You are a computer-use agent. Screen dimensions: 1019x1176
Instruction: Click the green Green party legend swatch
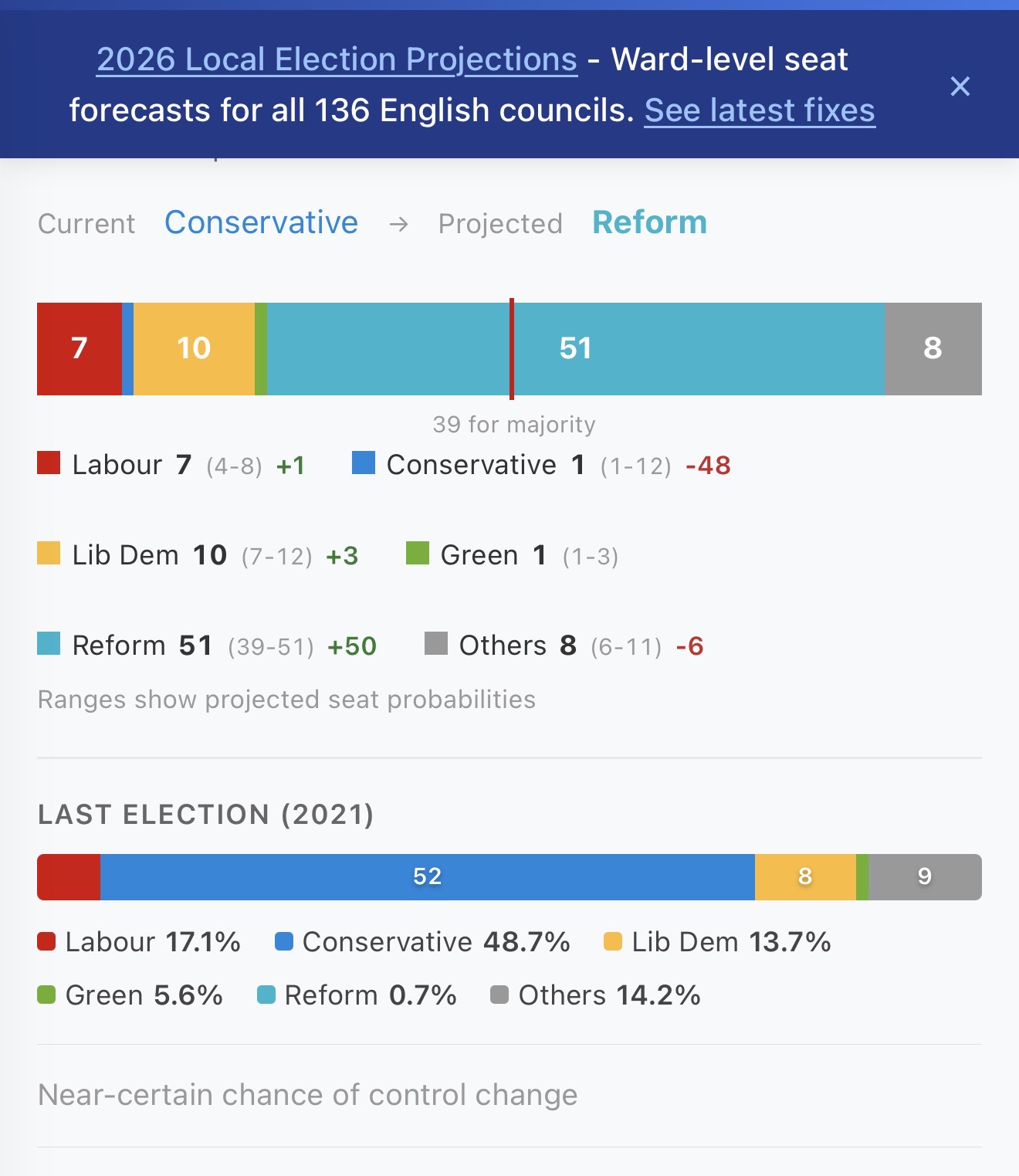pos(417,554)
